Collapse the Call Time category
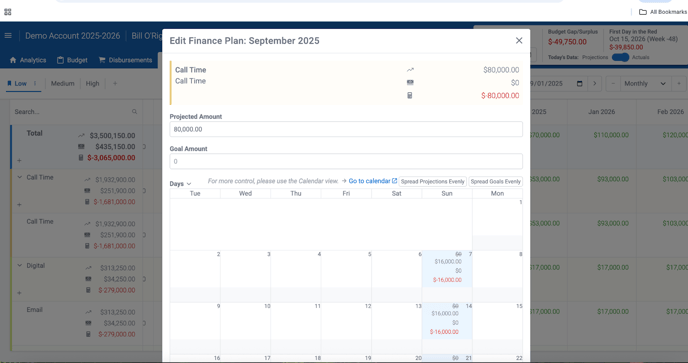Screen dimensions: 688x363 (19, 177)
